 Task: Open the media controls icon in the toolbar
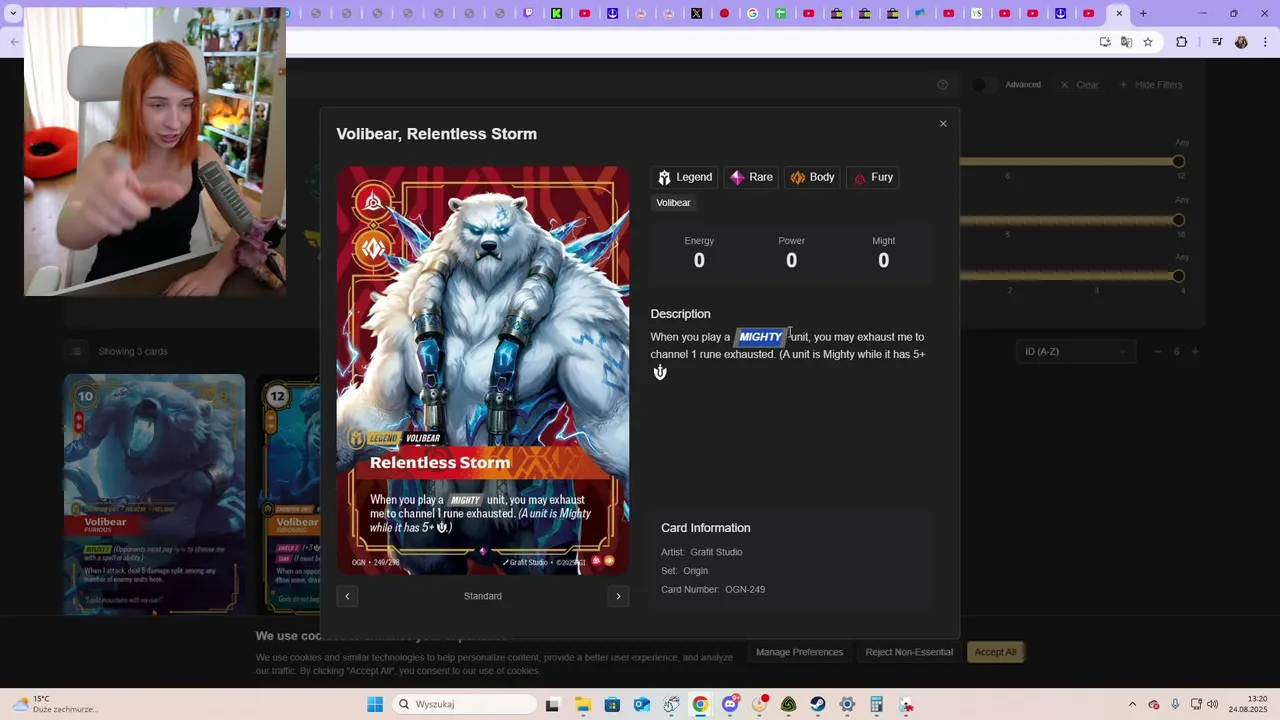[1217, 42]
